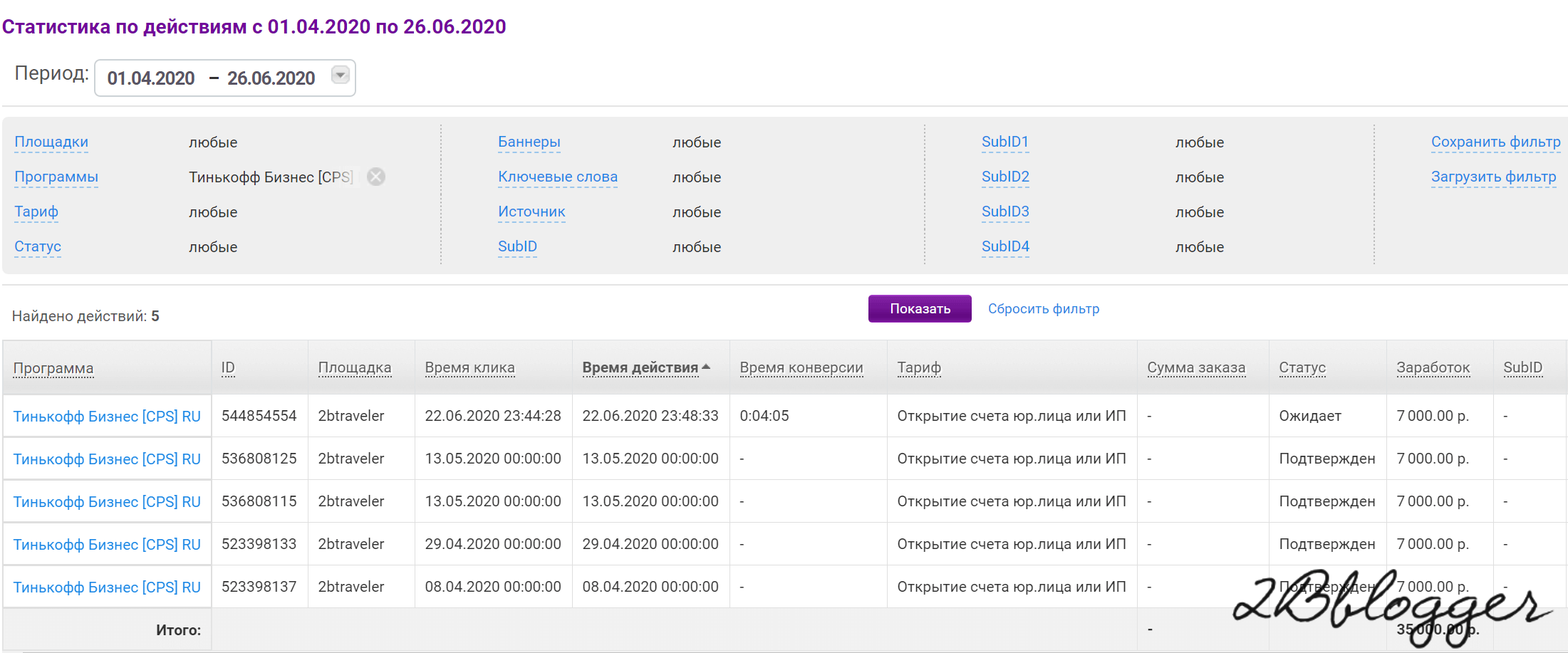Open the SubID4 filter

1005,246
